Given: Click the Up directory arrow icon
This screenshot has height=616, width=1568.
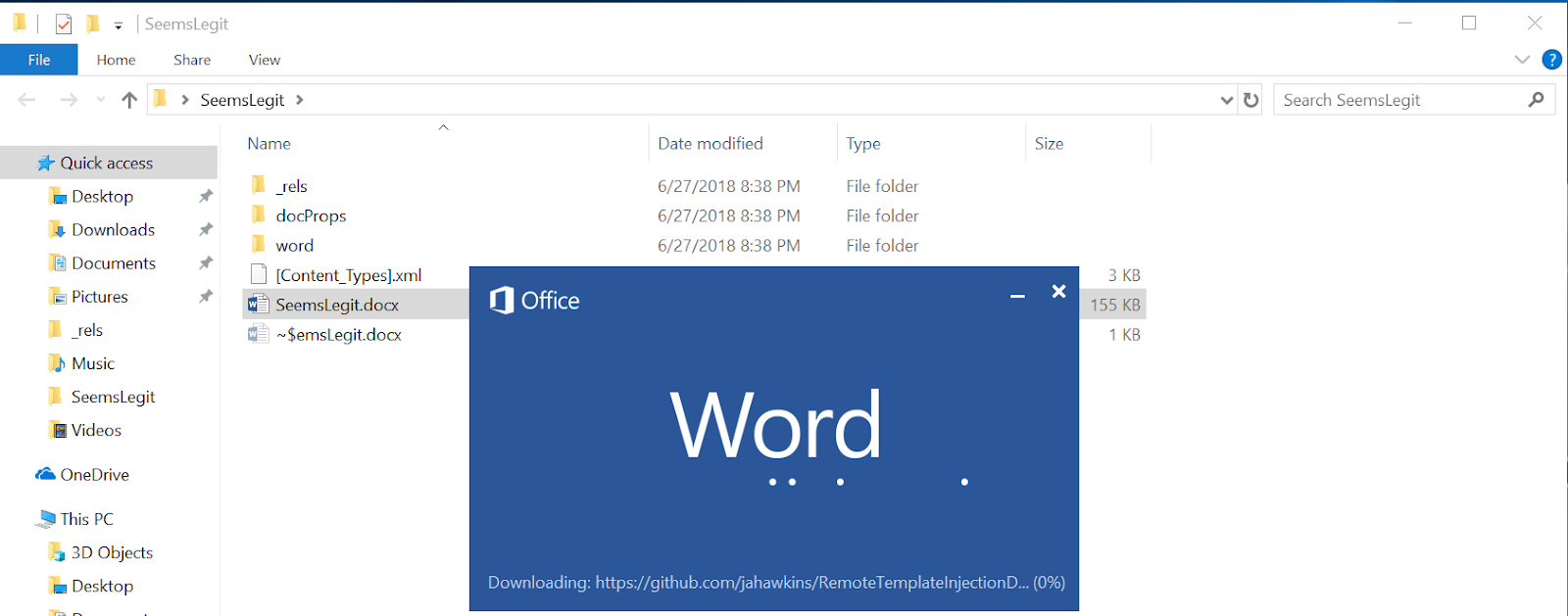Looking at the screenshot, I should 128,100.
